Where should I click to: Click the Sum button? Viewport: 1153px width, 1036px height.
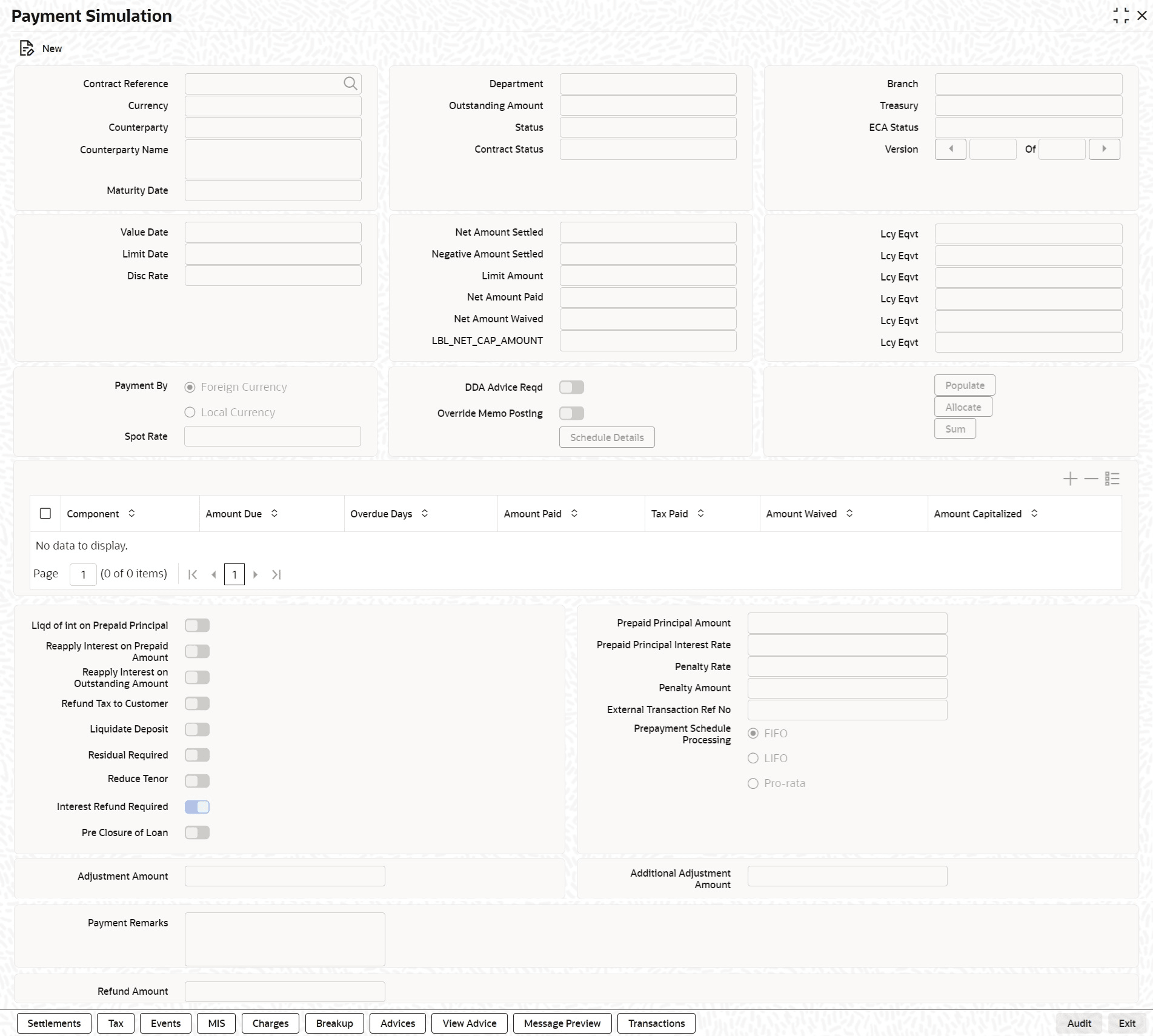tap(955, 429)
